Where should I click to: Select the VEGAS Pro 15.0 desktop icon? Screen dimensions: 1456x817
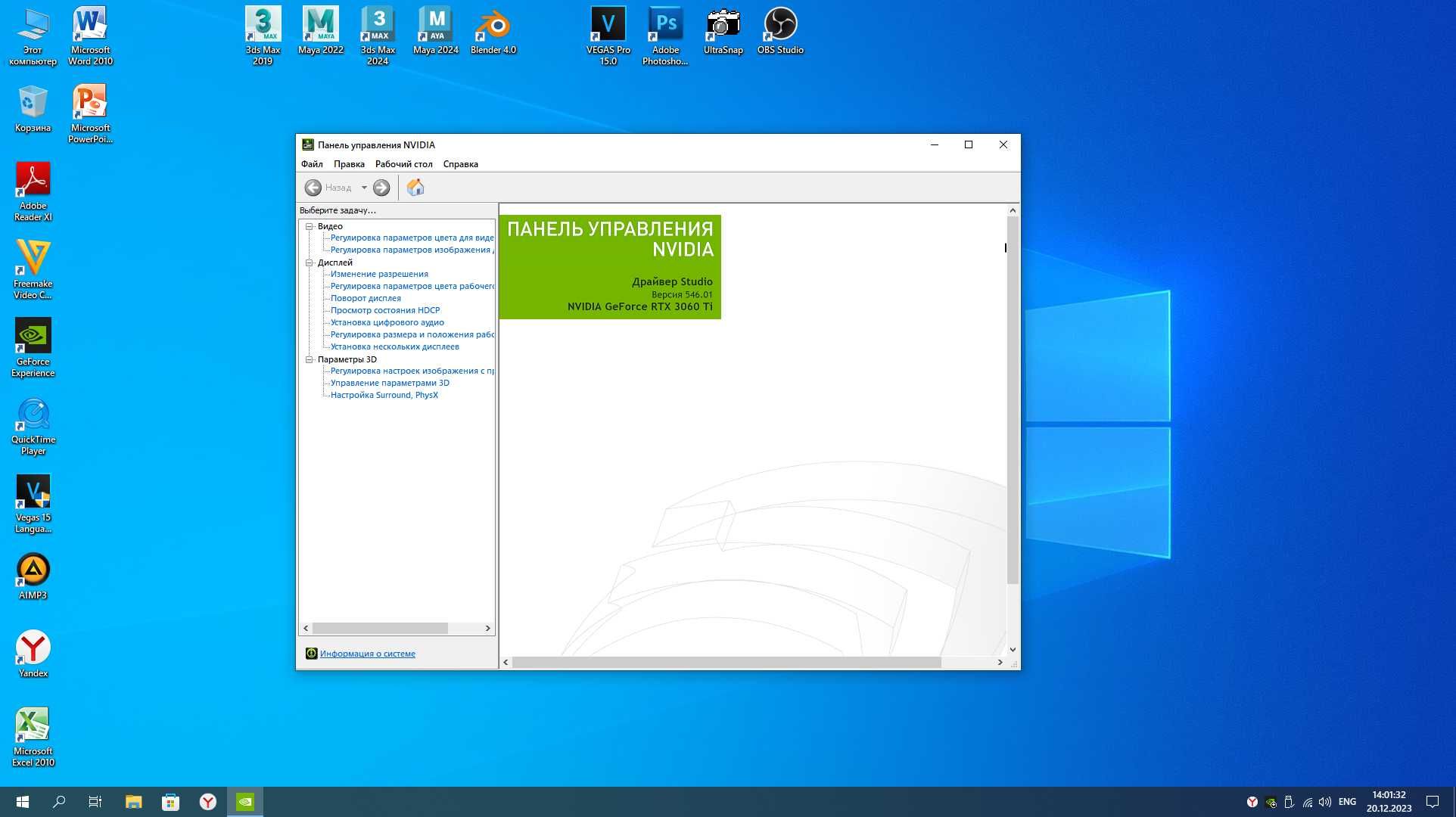click(608, 36)
